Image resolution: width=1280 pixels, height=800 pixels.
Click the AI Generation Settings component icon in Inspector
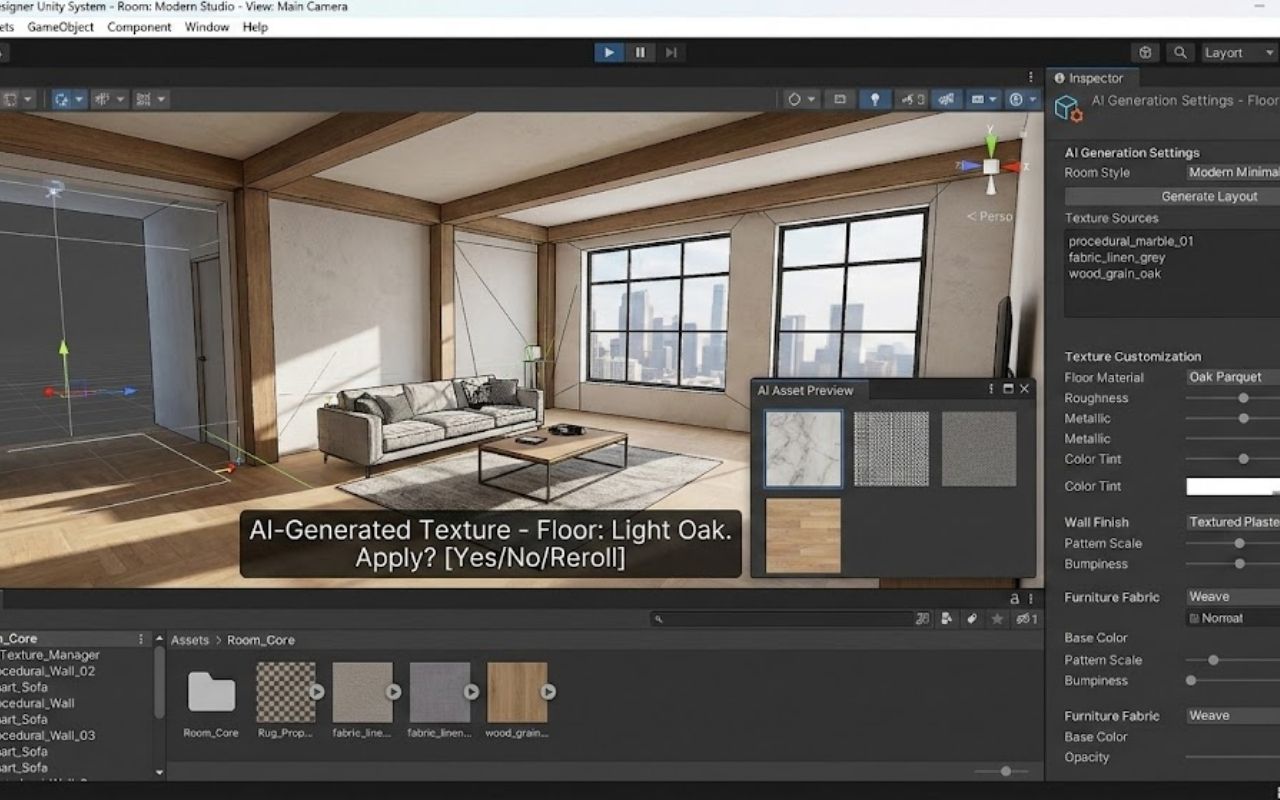pos(1066,107)
